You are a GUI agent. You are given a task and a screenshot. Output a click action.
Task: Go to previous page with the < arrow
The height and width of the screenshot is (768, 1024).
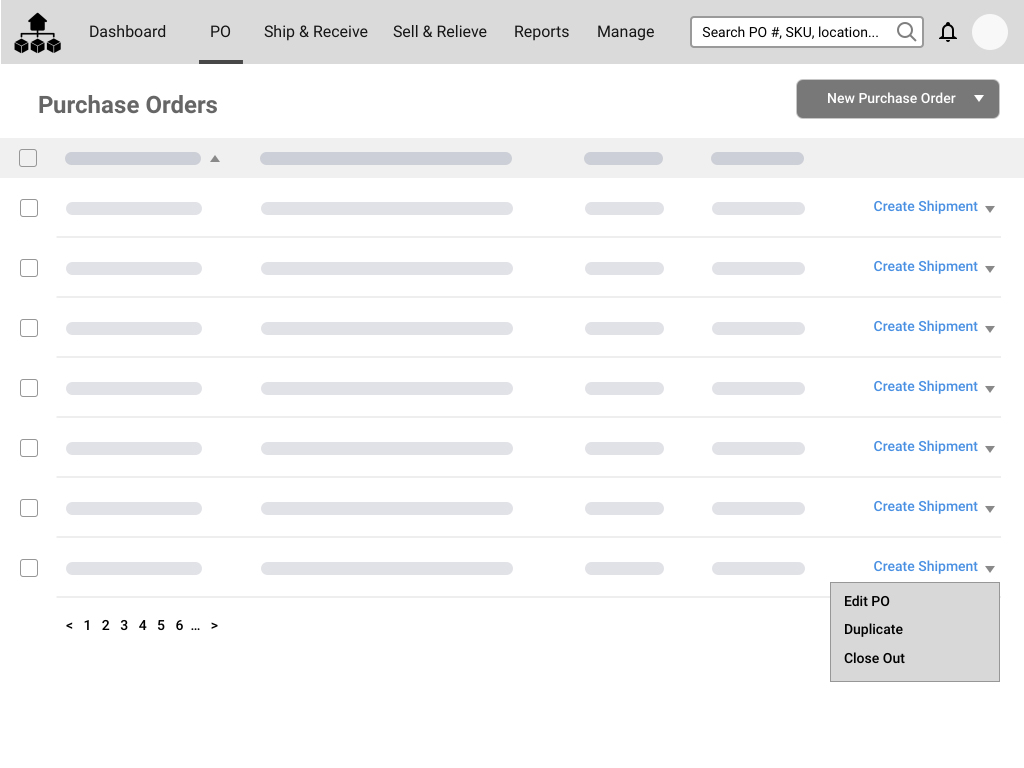click(x=69, y=626)
